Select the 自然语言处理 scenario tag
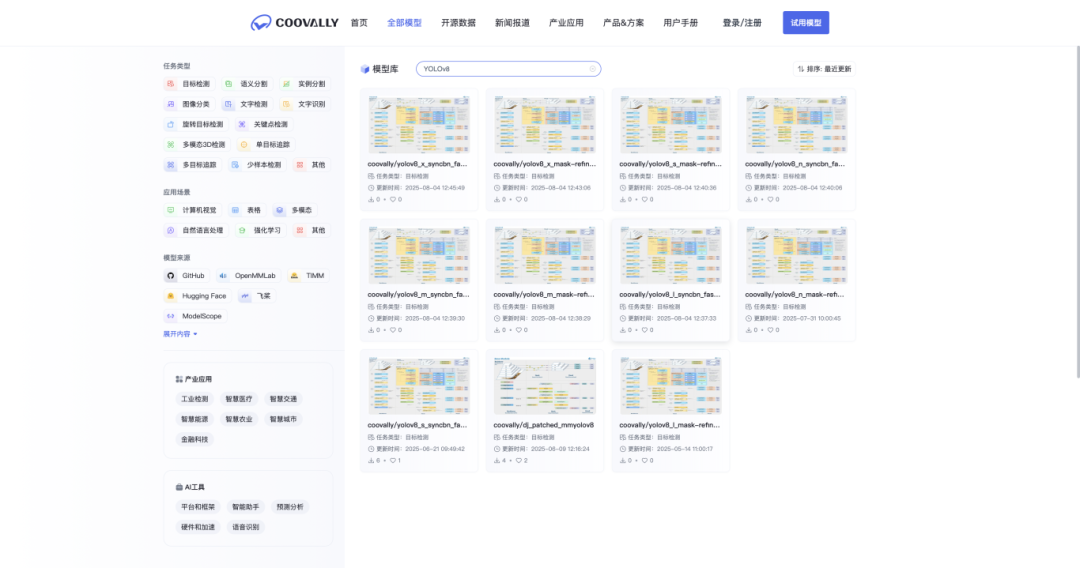The image size is (1080, 568). click(196, 231)
